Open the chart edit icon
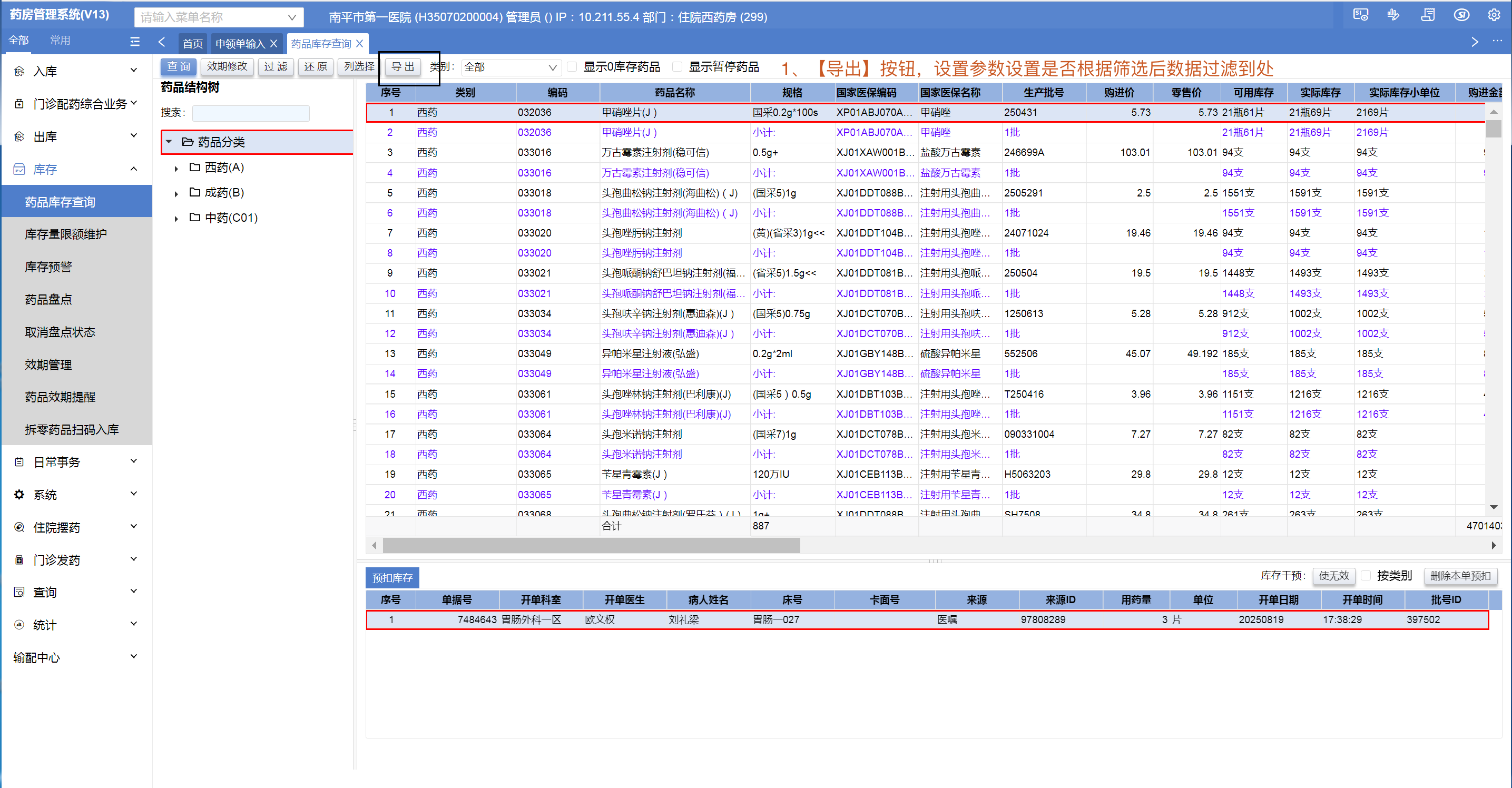This screenshot has width=1512, height=788. click(x=1393, y=15)
